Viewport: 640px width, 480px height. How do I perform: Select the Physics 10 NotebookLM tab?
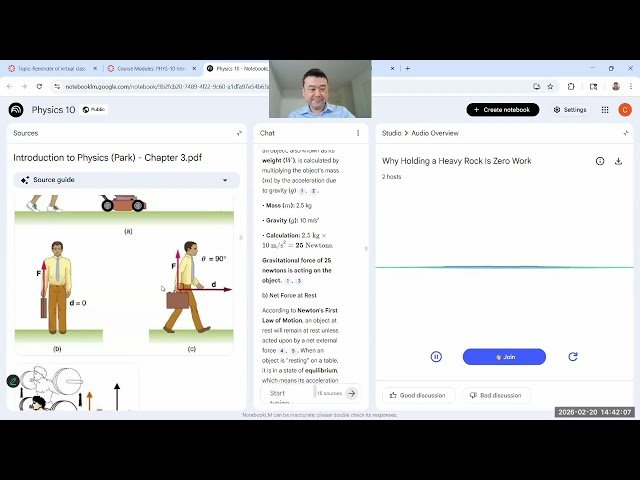tap(237, 69)
